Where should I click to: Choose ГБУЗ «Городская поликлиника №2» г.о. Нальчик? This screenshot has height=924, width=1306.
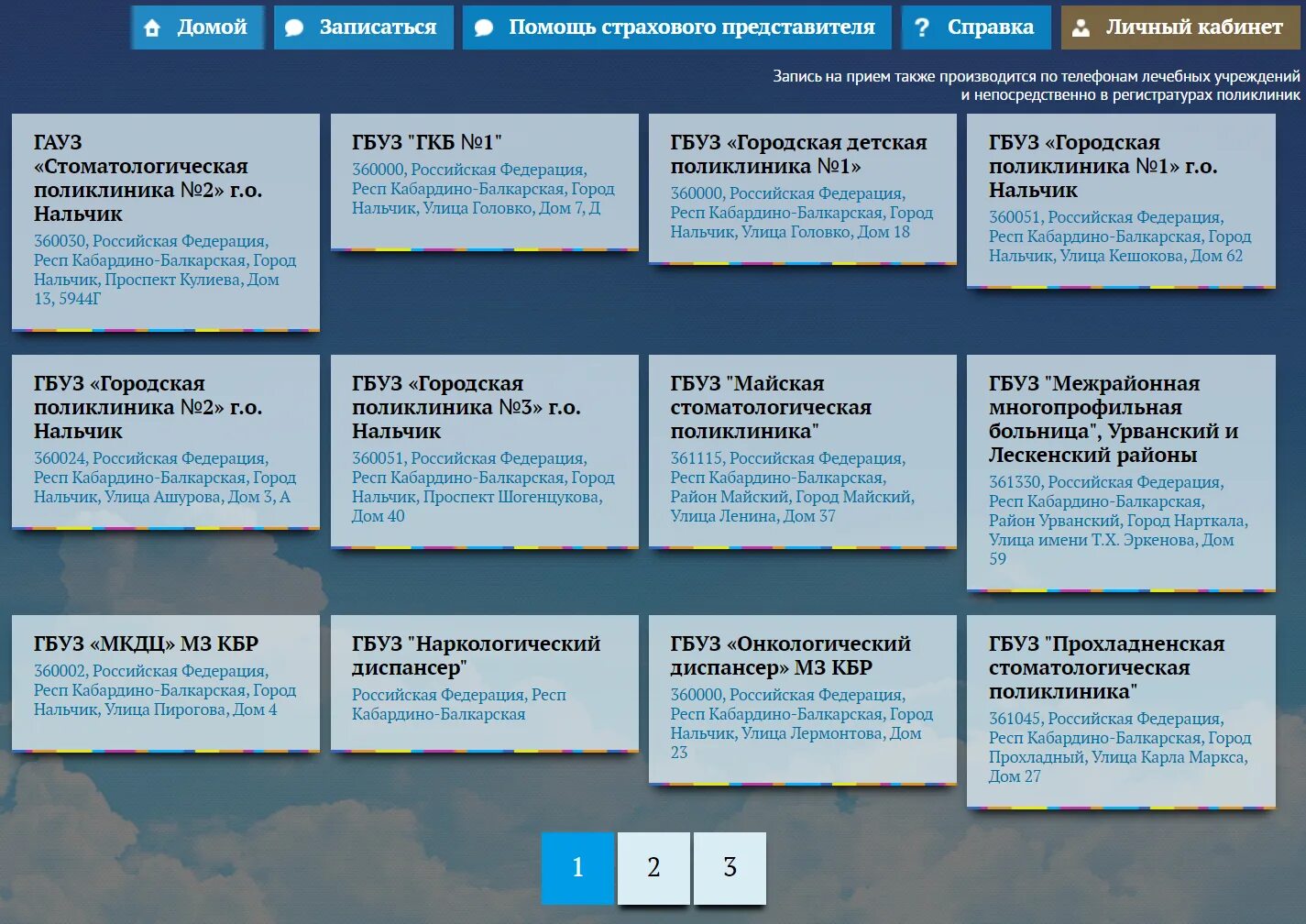(166, 442)
